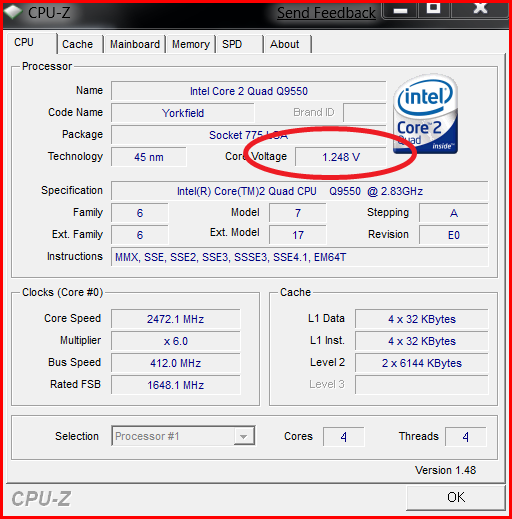This screenshot has height=519, width=512.
Task: Open the SPD tab
Action: point(232,44)
